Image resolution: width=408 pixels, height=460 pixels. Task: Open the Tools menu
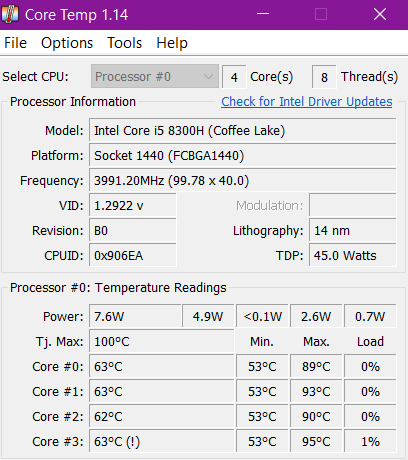pyautogui.click(x=125, y=43)
